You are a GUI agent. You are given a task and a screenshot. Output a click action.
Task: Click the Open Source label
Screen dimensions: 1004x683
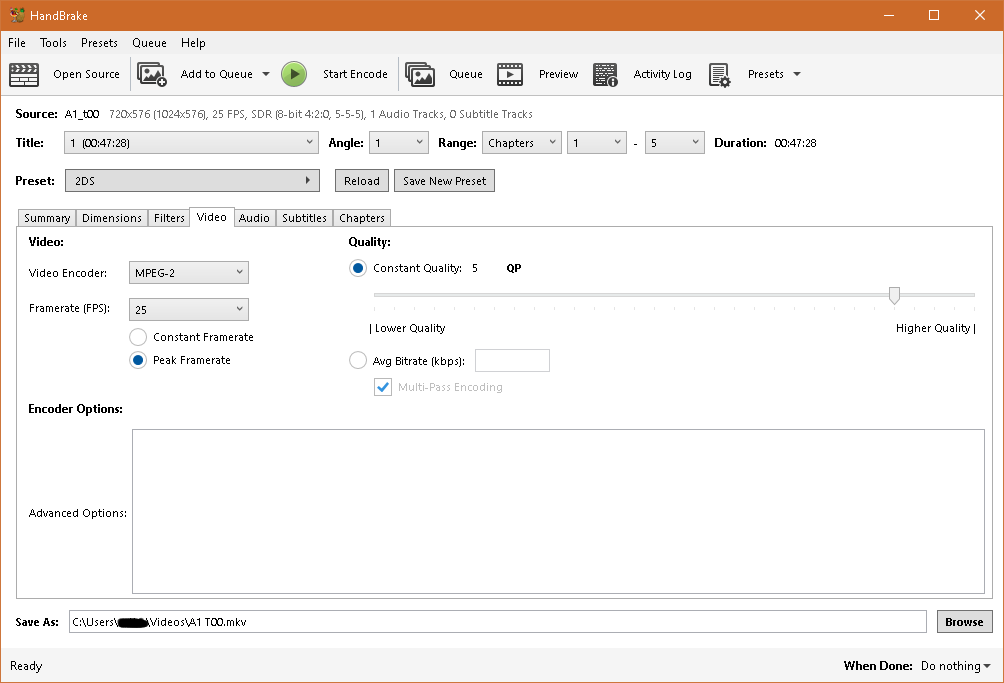86,74
